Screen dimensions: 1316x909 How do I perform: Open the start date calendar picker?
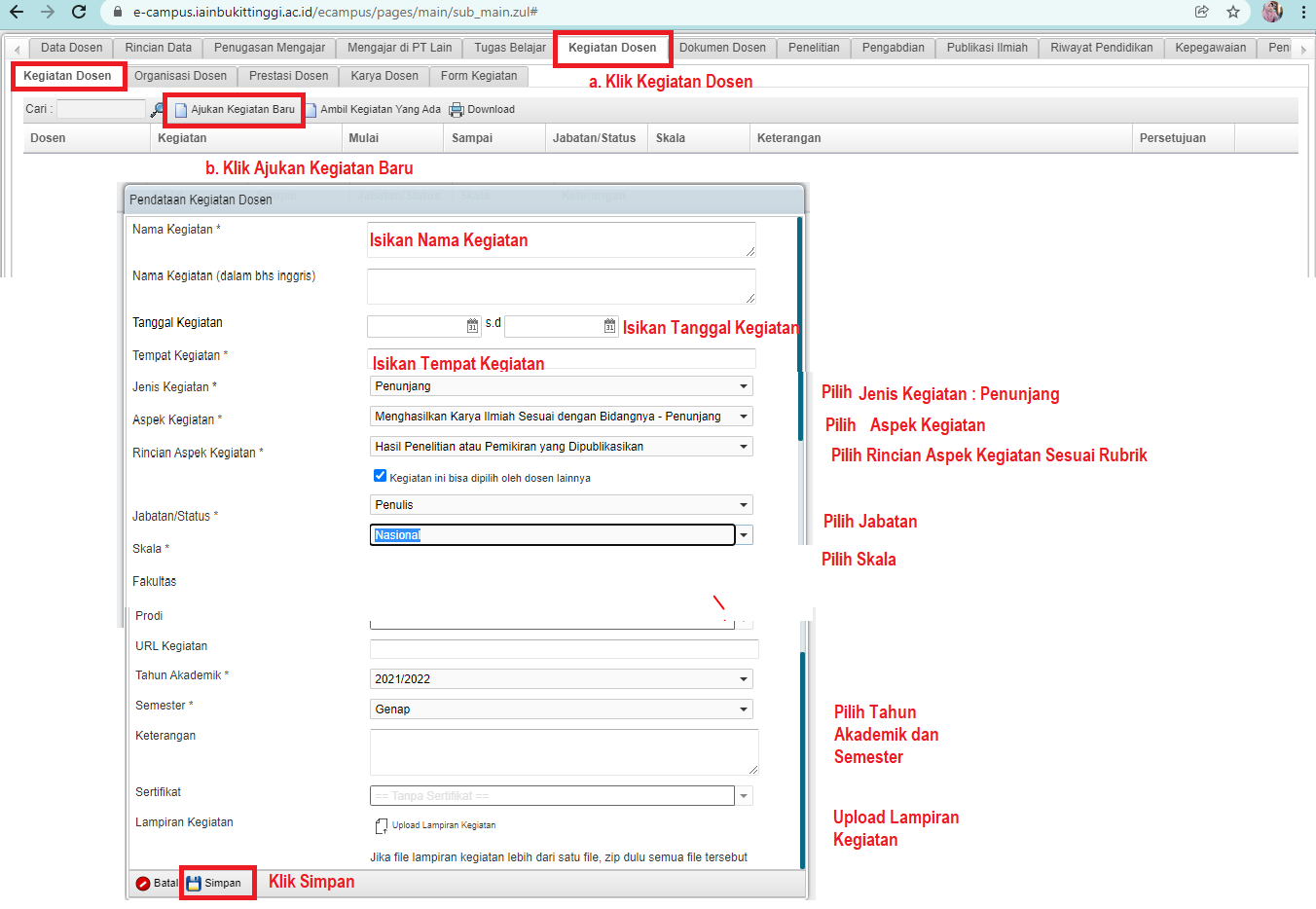point(472,326)
